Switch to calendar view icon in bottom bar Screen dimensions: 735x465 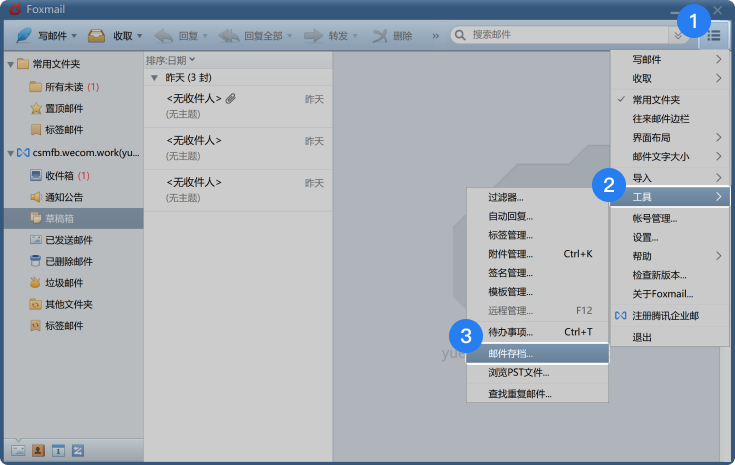(58, 451)
